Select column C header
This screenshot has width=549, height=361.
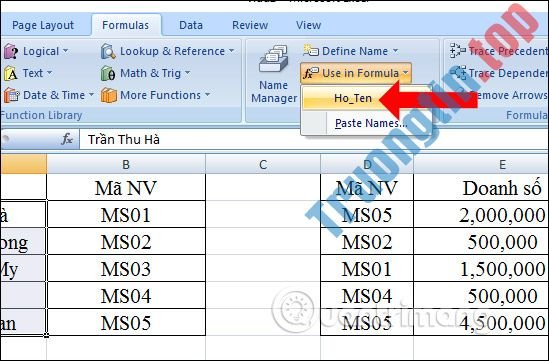tap(263, 164)
